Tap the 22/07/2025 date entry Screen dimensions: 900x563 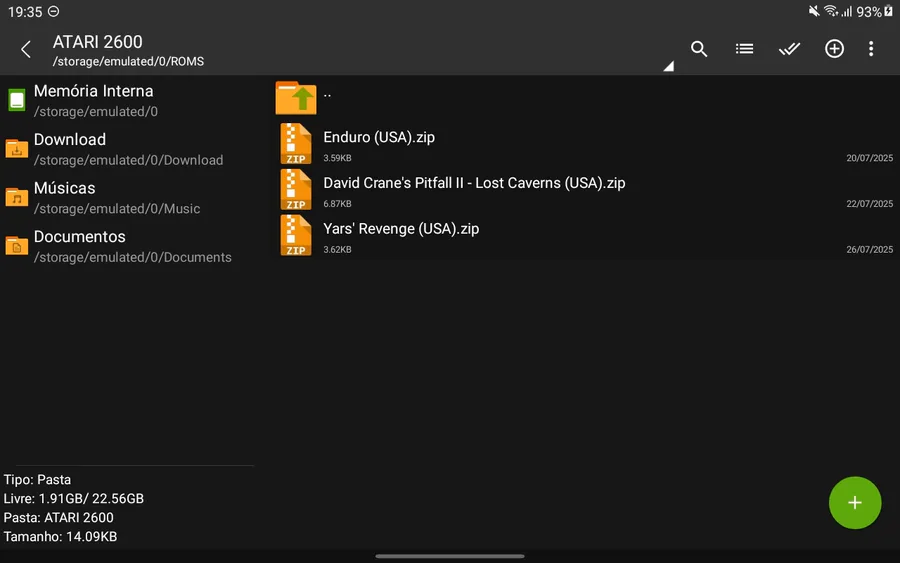869,204
